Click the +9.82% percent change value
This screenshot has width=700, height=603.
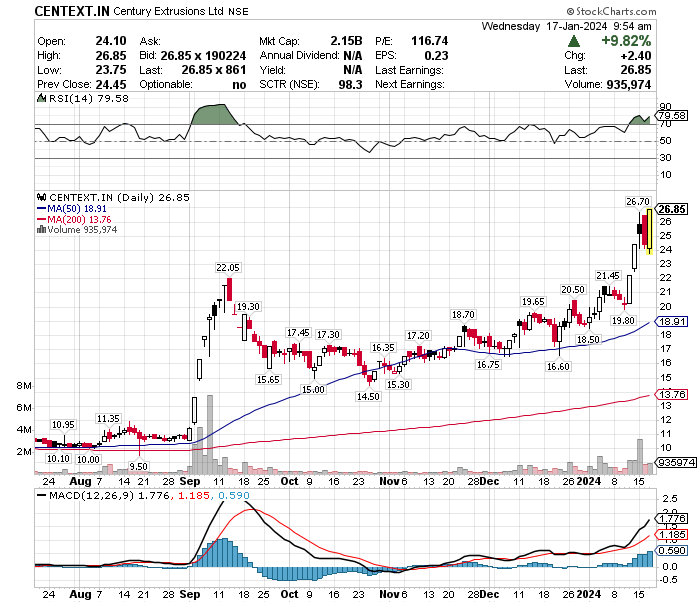pos(626,41)
